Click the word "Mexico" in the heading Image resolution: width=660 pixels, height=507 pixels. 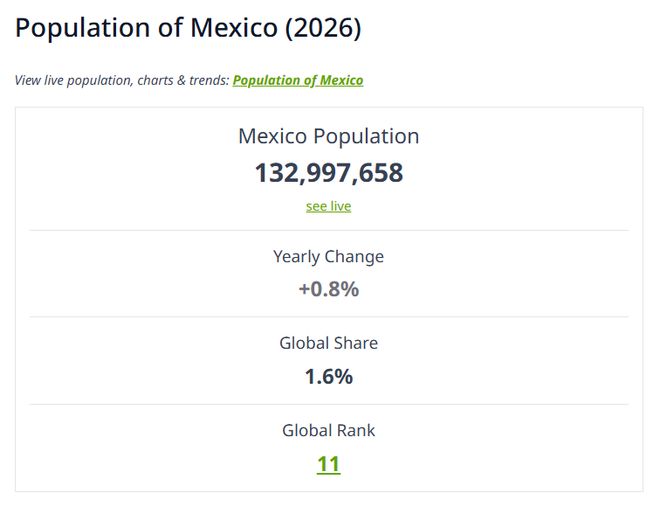point(232,28)
